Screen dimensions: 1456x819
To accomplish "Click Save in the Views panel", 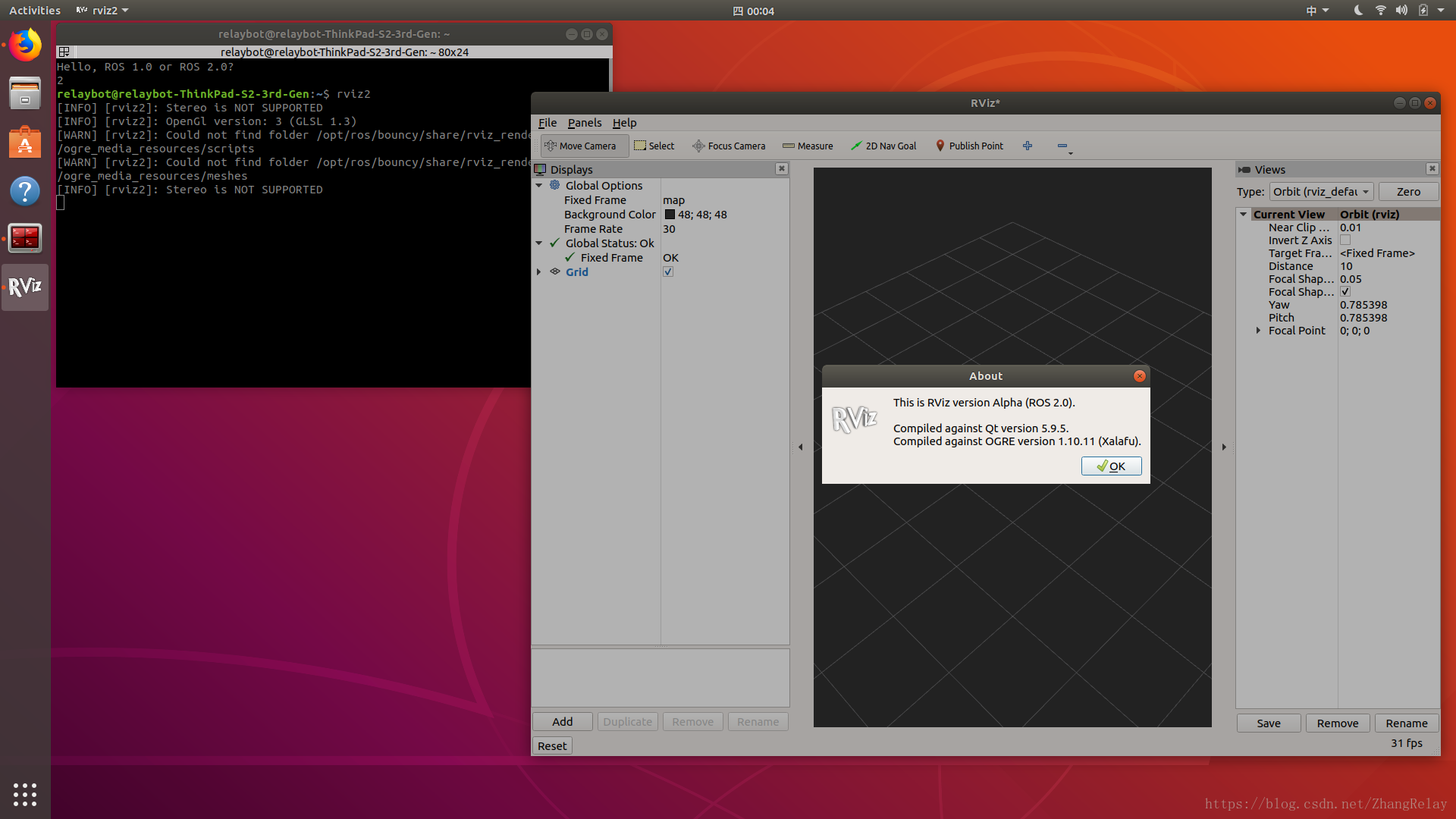I will (1269, 723).
